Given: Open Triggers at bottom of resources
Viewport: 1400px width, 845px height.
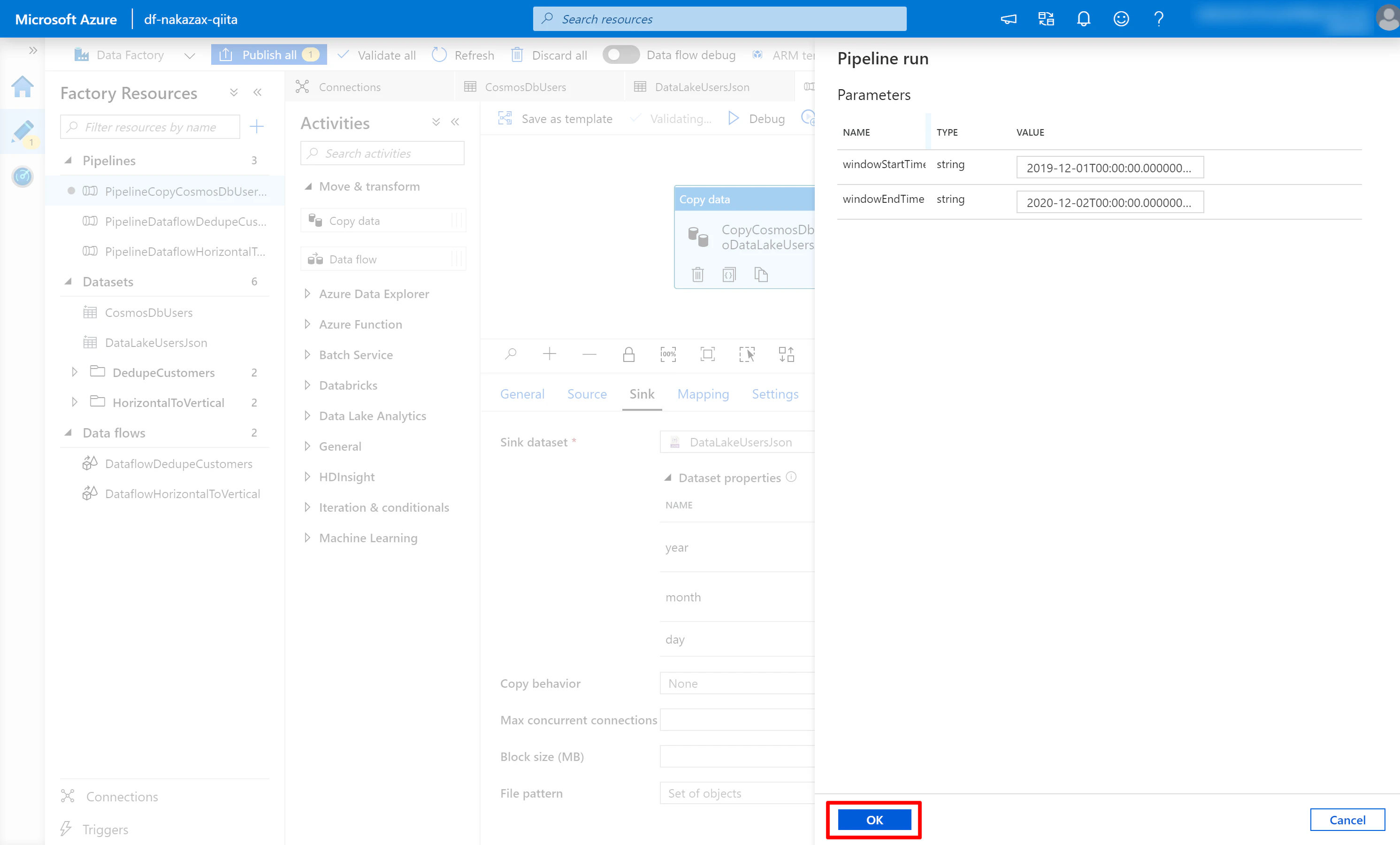Looking at the screenshot, I should 94,829.
